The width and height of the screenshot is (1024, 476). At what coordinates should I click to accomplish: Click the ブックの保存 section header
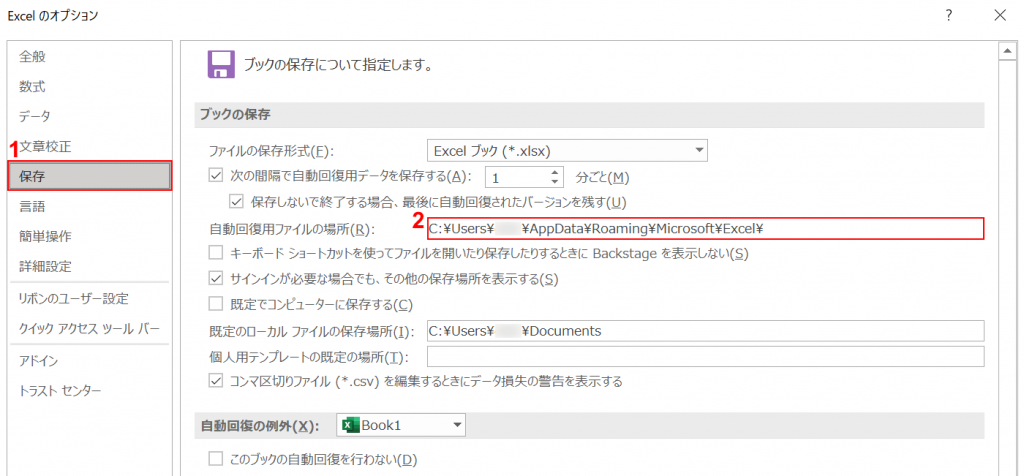pos(589,115)
